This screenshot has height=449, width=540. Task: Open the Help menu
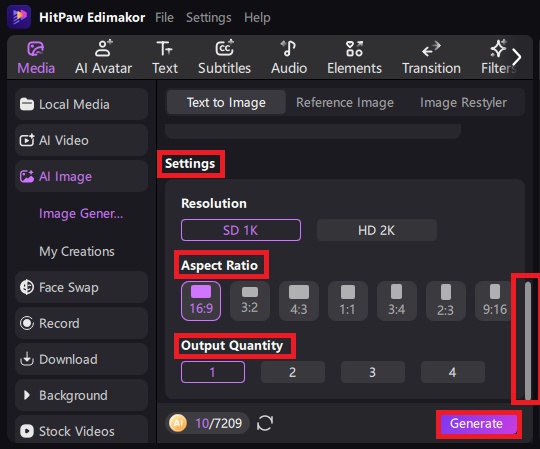[257, 17]
